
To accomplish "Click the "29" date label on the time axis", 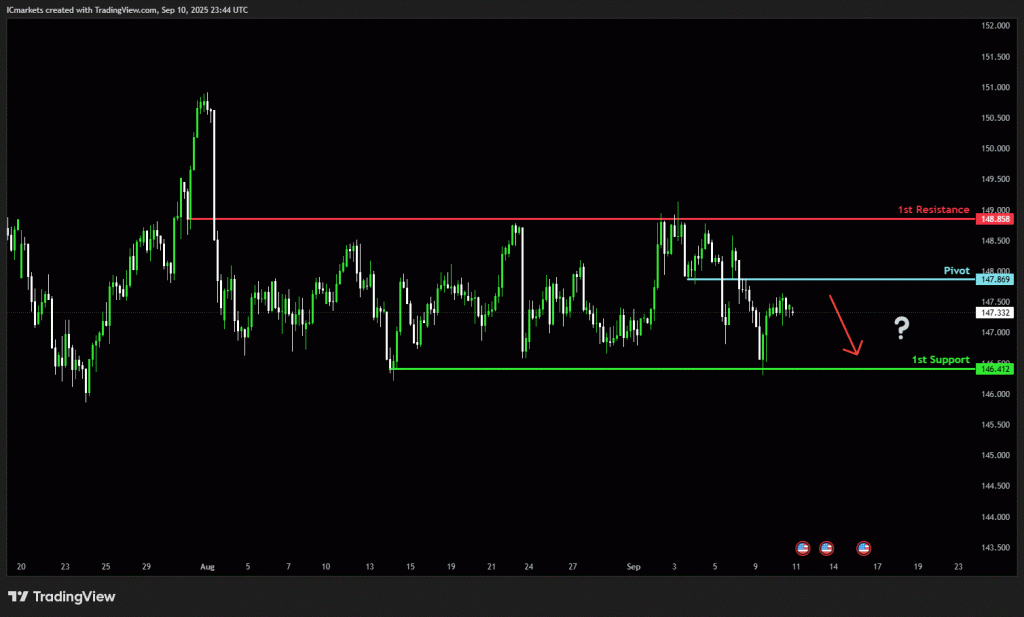I will click(x=146, y=567).
